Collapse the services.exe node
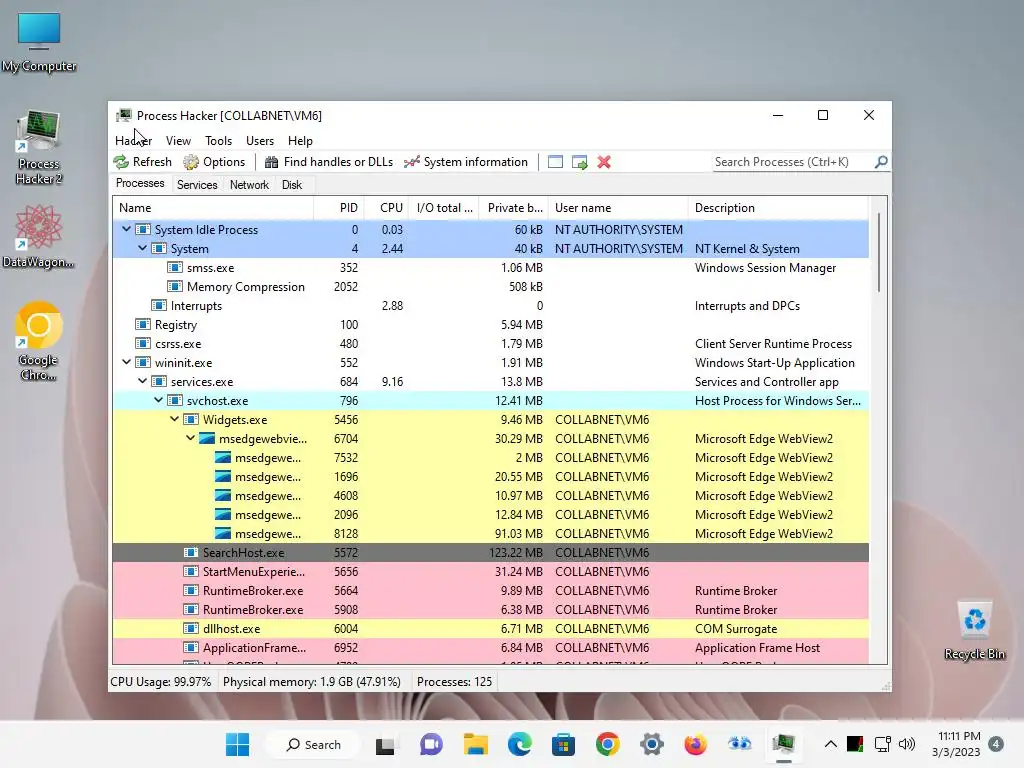 click(142, 381)
